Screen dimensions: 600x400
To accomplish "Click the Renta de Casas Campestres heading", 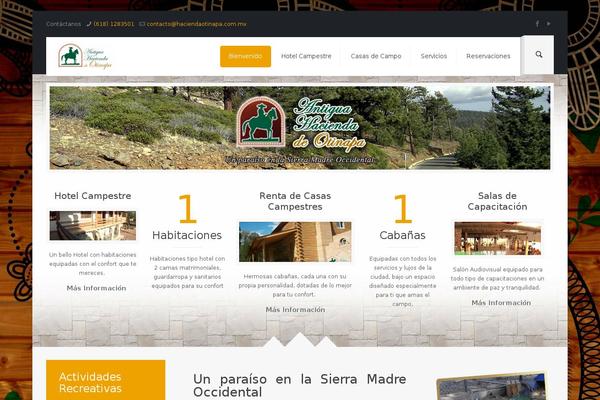I will point(295,201).
